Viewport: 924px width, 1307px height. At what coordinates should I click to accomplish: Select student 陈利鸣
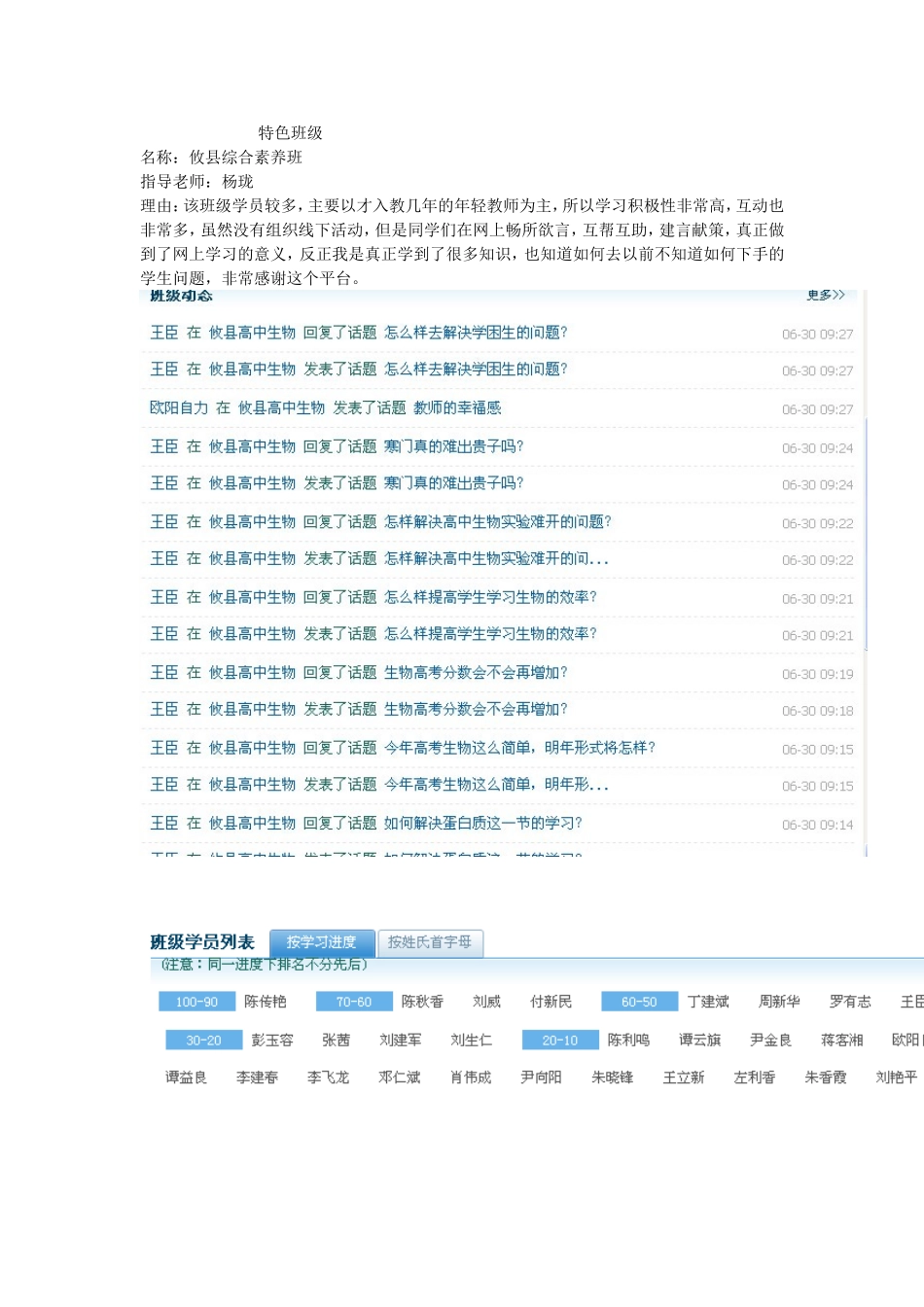pos(628,1041)
